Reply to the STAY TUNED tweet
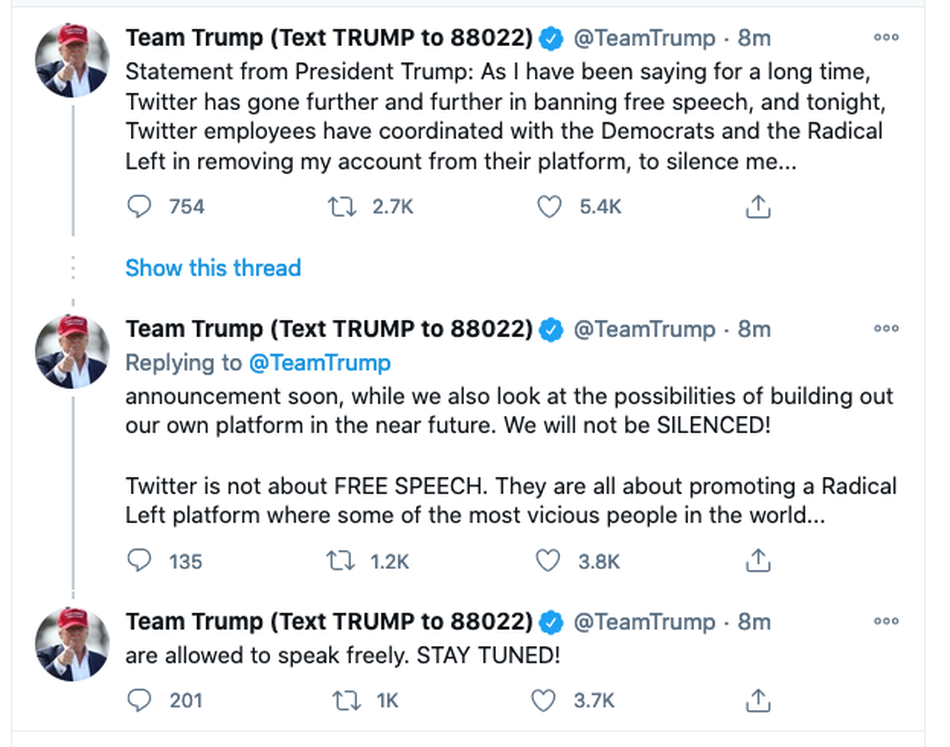 139,700
